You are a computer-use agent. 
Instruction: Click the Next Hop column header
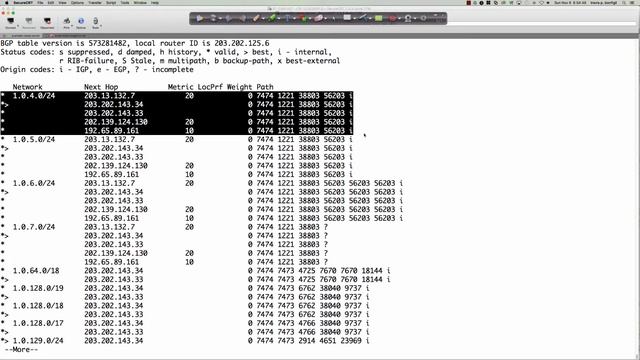tap(101, 87)
